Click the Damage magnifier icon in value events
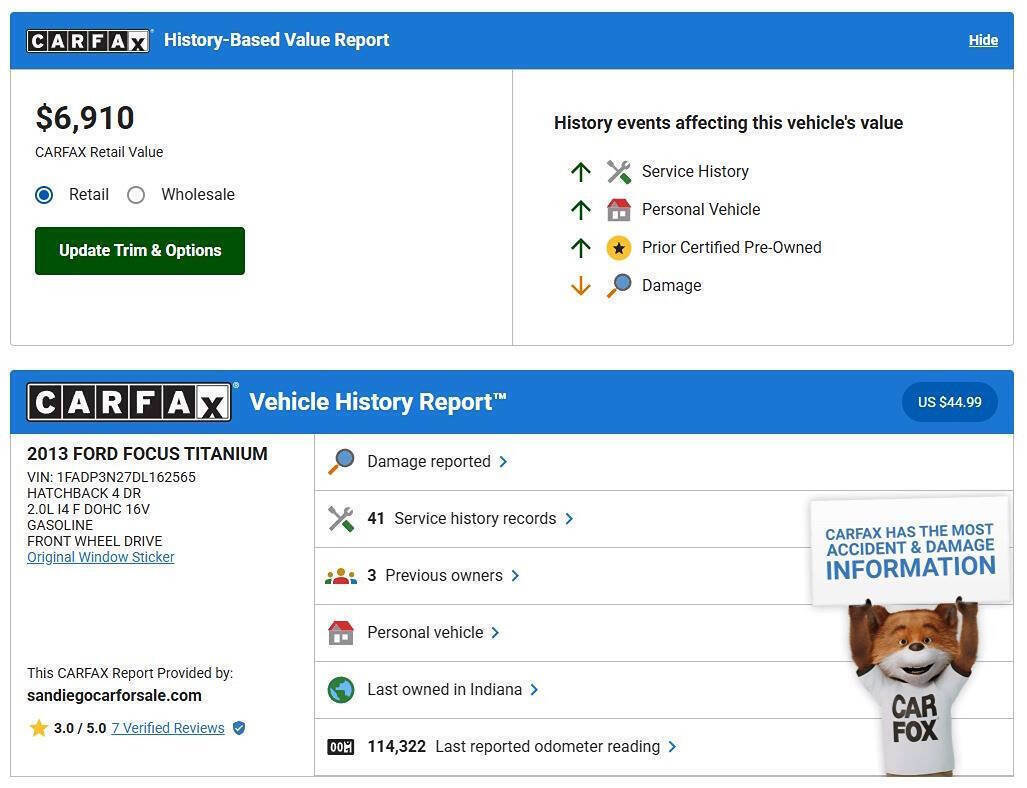This screenshot has width=1027, height=788. point(618,286)
